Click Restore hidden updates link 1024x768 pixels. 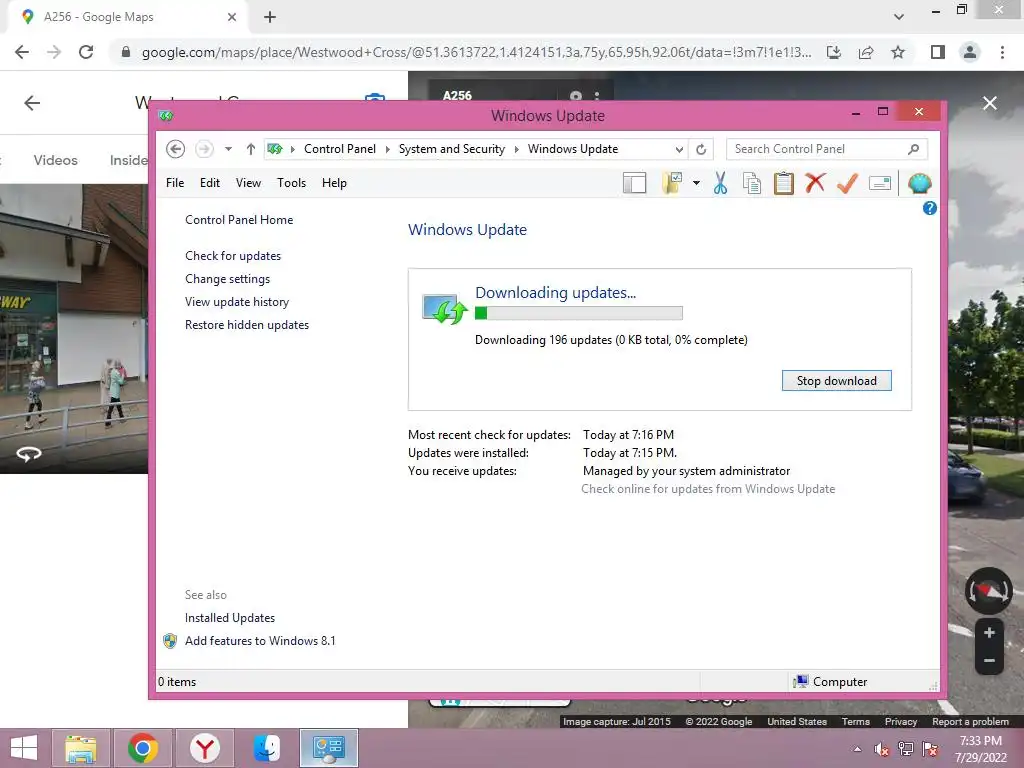tap(247, 325)
